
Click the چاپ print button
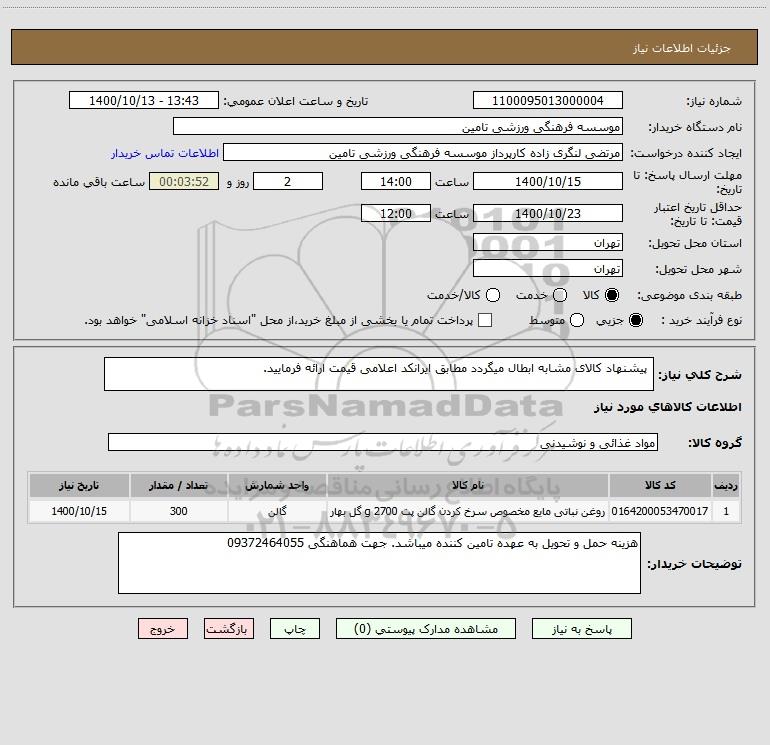pos(295,629)
